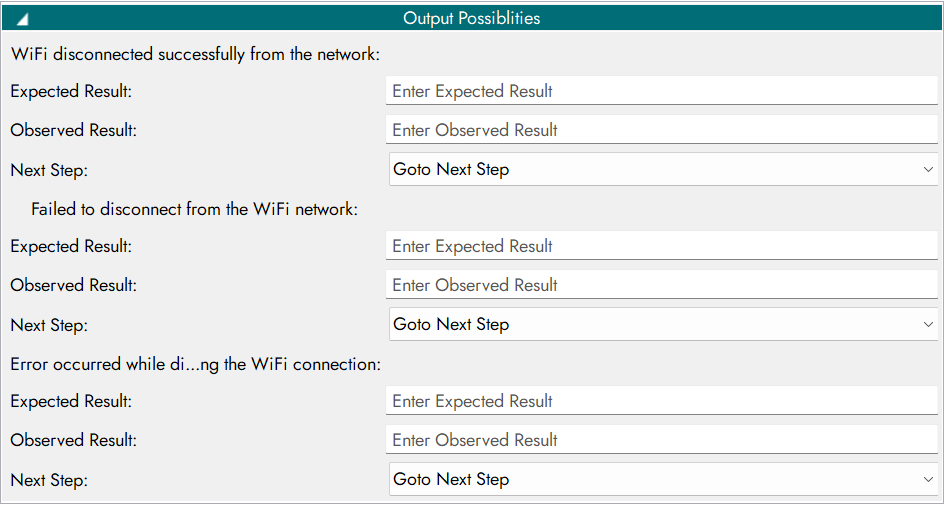
Task: Collapse the Output Possiblities section triangle
Action: pyautogui.click(x=21, y=19)
